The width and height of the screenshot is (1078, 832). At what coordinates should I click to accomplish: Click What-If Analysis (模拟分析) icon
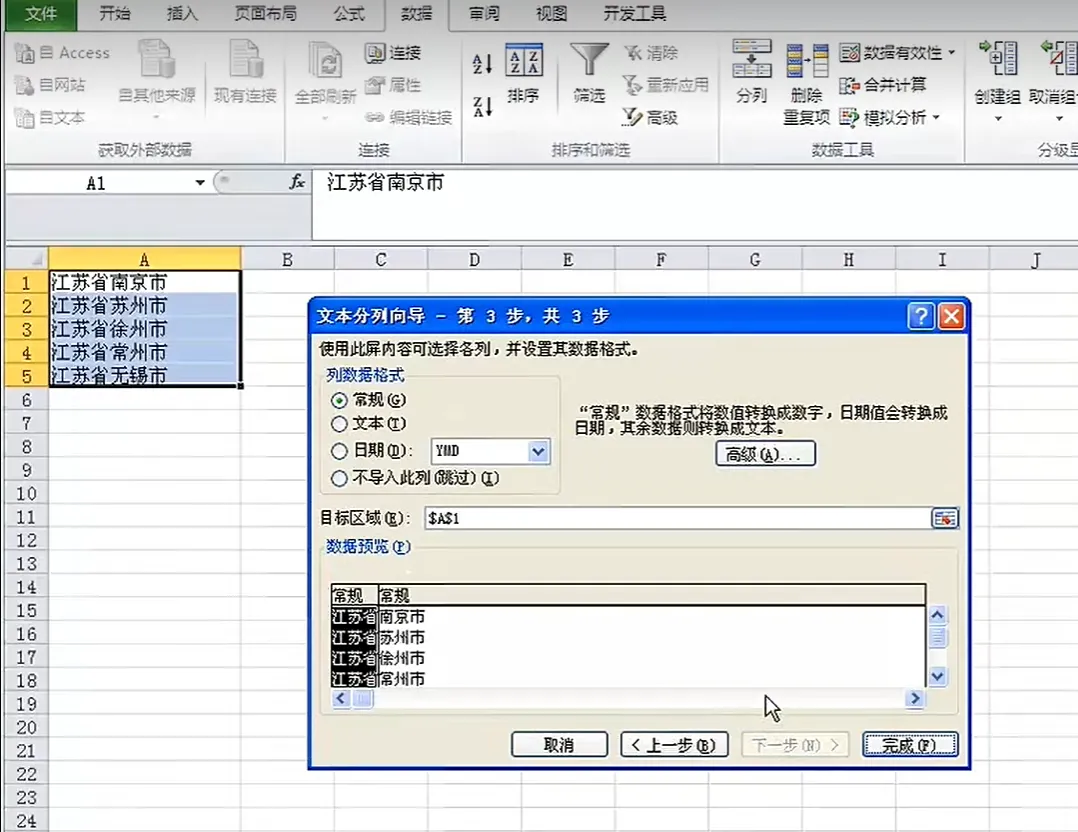click(850, 118)
